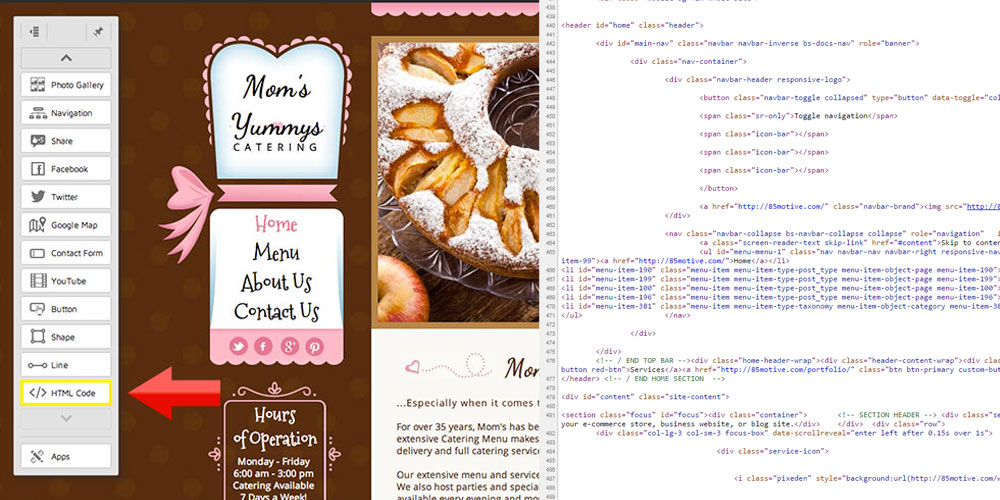Click the Line widget icon
Viewport: 1000px width, 500px height.
[x=38, y=365]
